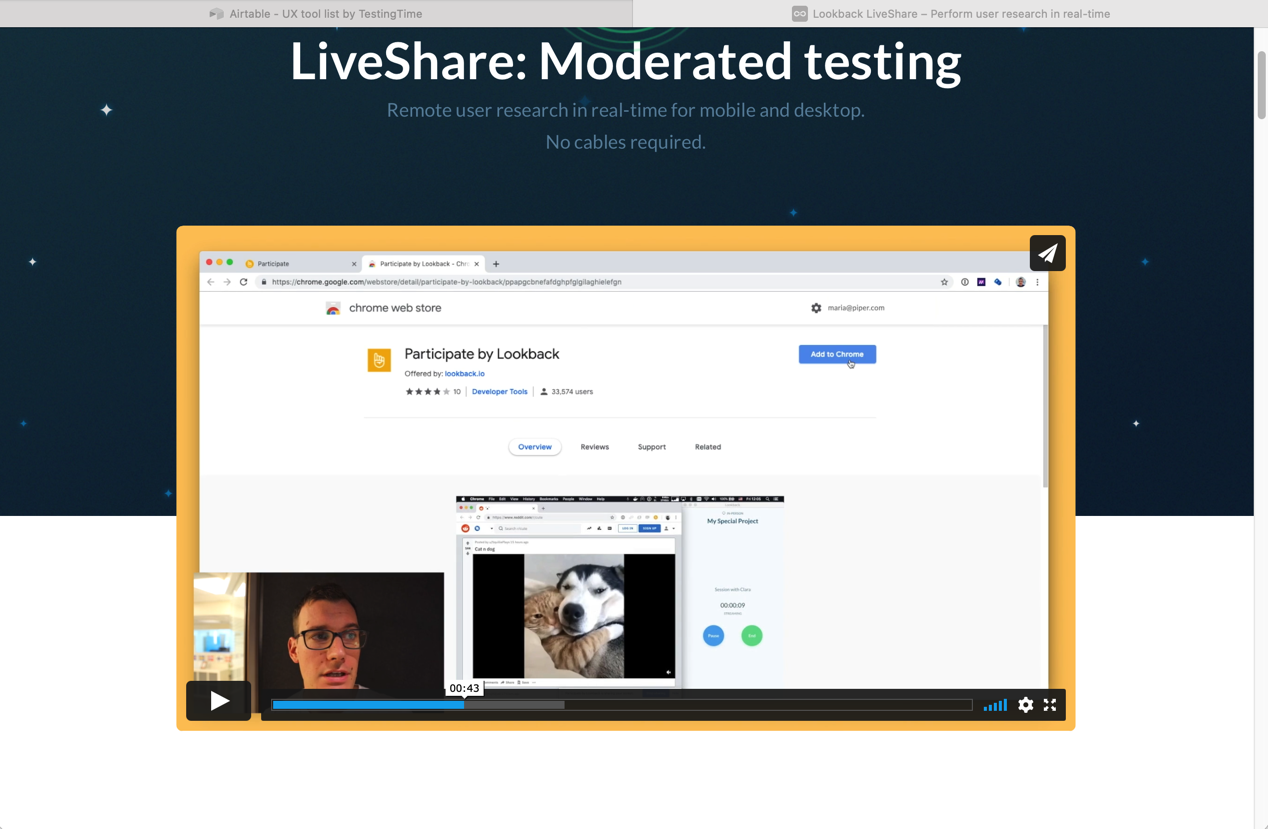Play the LiveShare video

pyautogui.click(x=219, y=701)
